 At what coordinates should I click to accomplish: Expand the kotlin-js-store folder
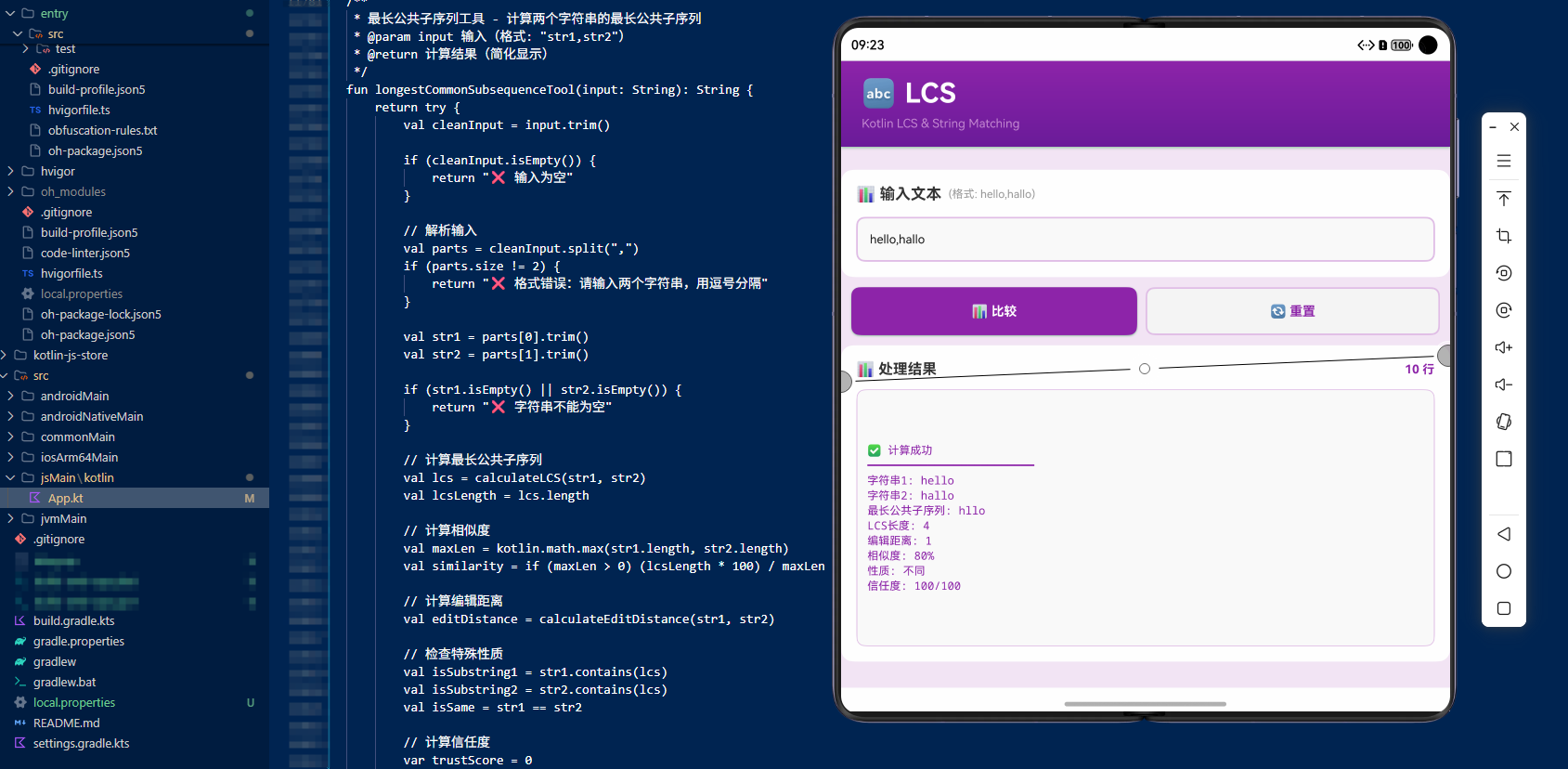pos(4,355)
